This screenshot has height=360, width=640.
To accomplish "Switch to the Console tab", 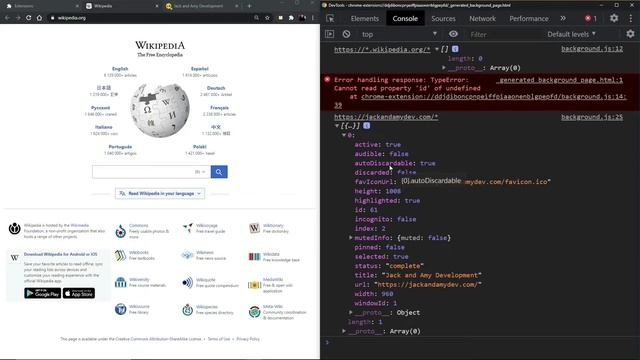I will [405, 18].
